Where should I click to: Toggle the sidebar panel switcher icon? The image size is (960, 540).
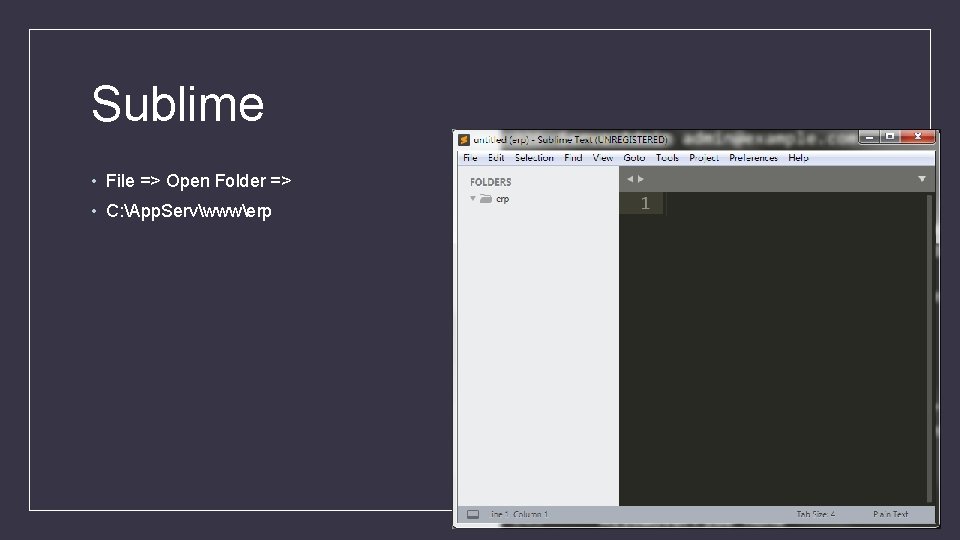[473, 514]
